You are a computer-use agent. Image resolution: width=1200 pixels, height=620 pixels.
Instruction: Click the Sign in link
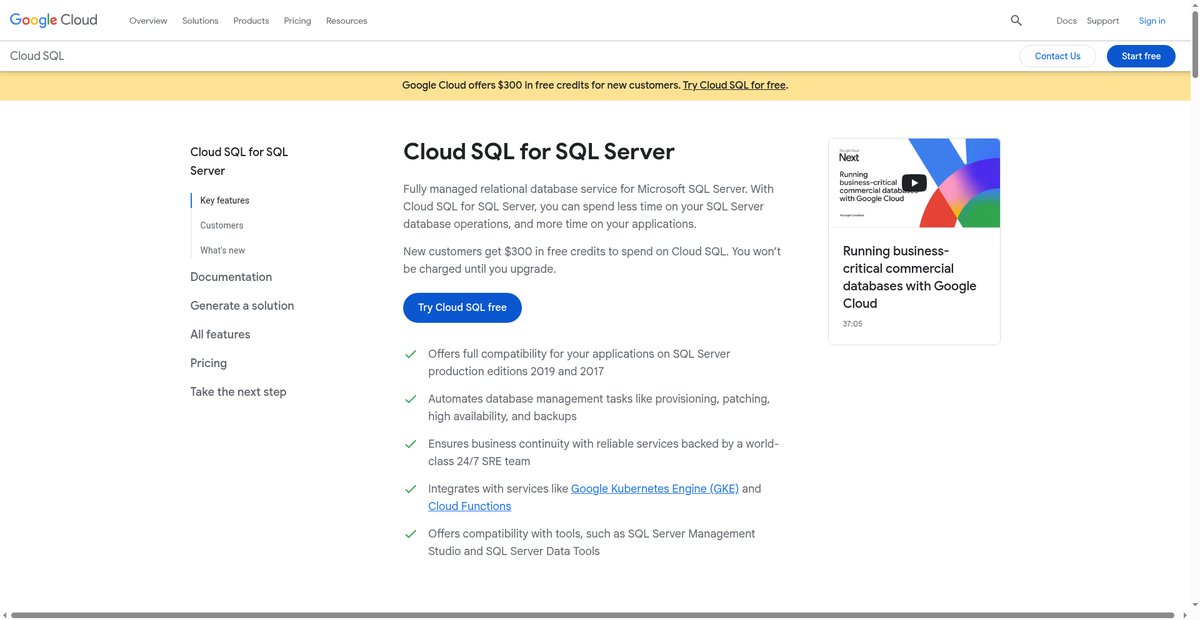coord(1152,21)
